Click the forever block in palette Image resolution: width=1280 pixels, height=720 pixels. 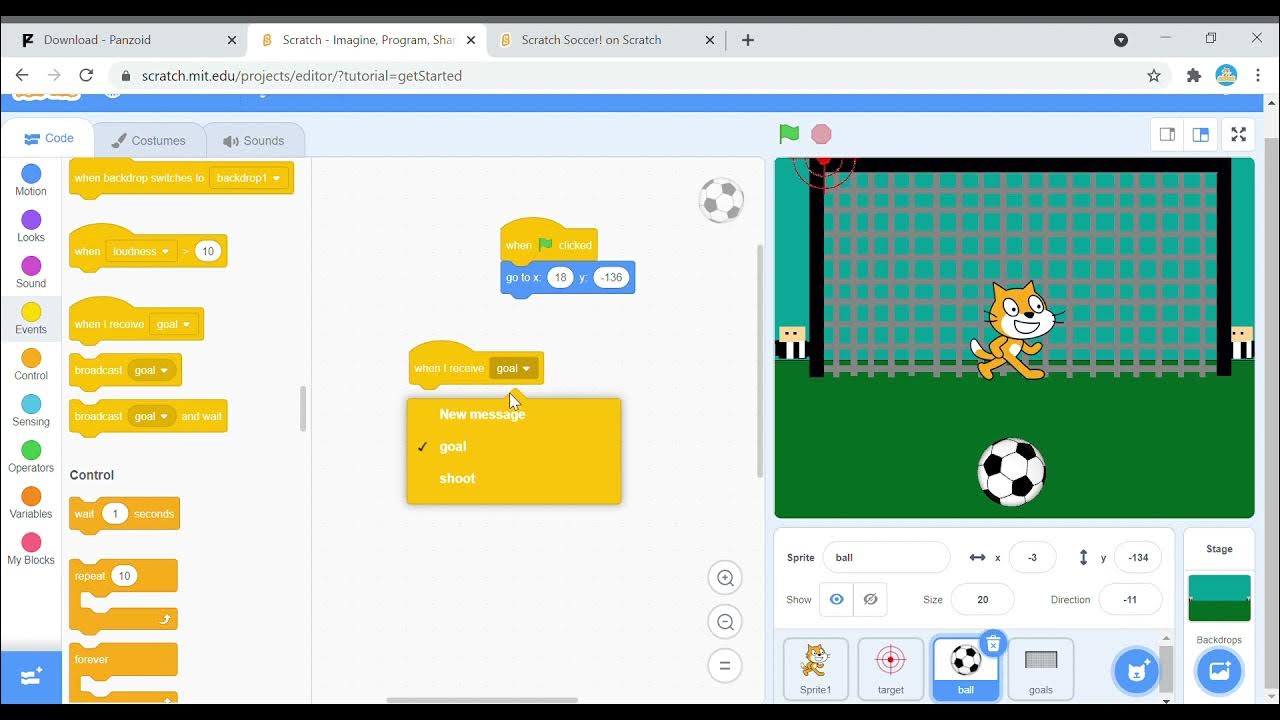point(123,672)
